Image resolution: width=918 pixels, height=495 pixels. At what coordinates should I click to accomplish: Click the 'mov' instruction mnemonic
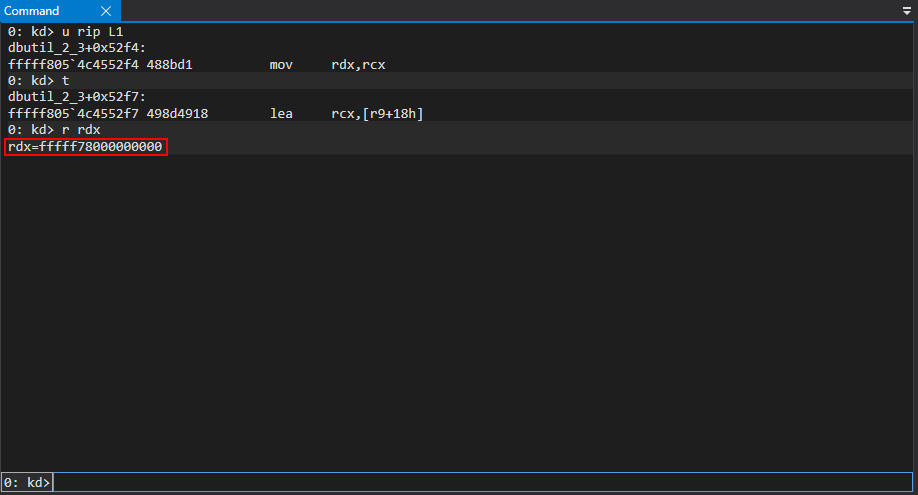[x=281, y=64]
